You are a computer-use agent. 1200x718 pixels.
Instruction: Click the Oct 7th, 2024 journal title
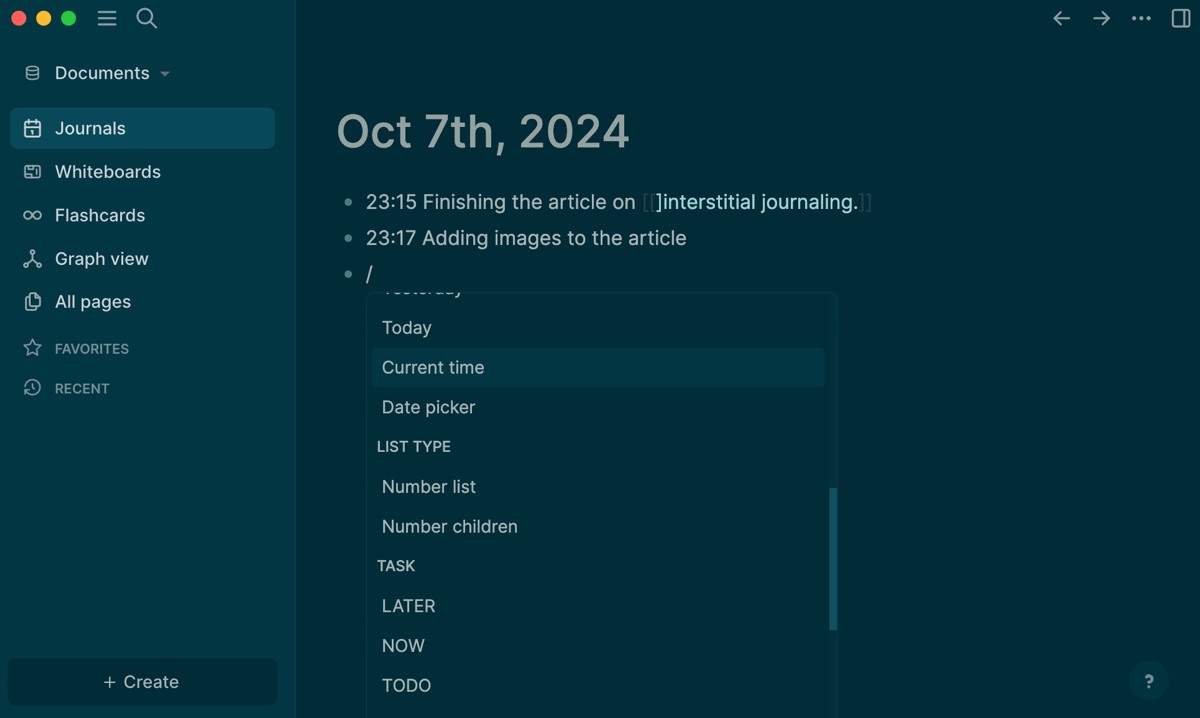coord(483,132)
